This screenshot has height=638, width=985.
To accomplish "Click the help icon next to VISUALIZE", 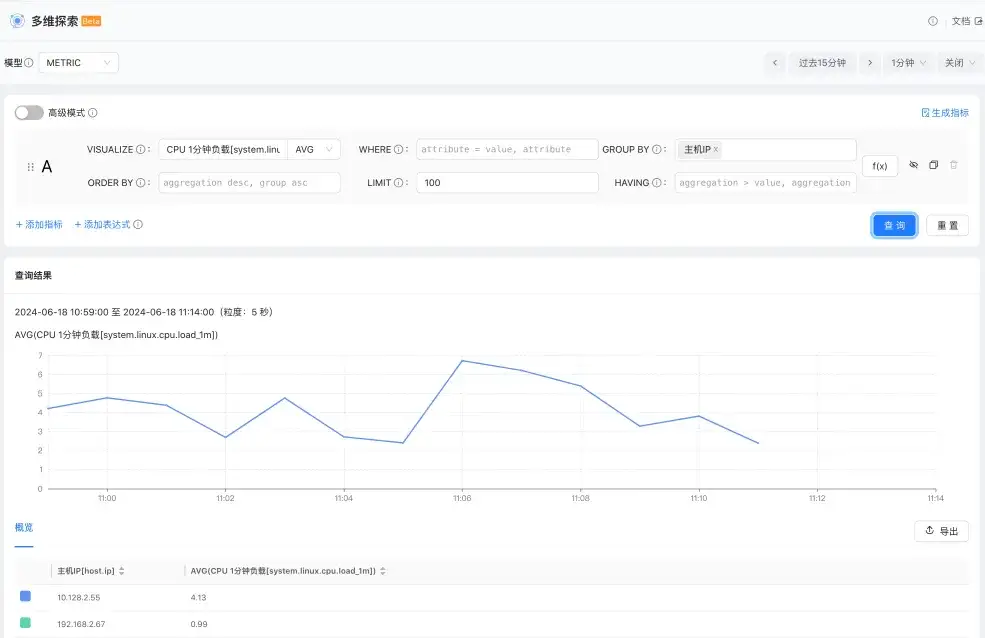I will 141,150.
